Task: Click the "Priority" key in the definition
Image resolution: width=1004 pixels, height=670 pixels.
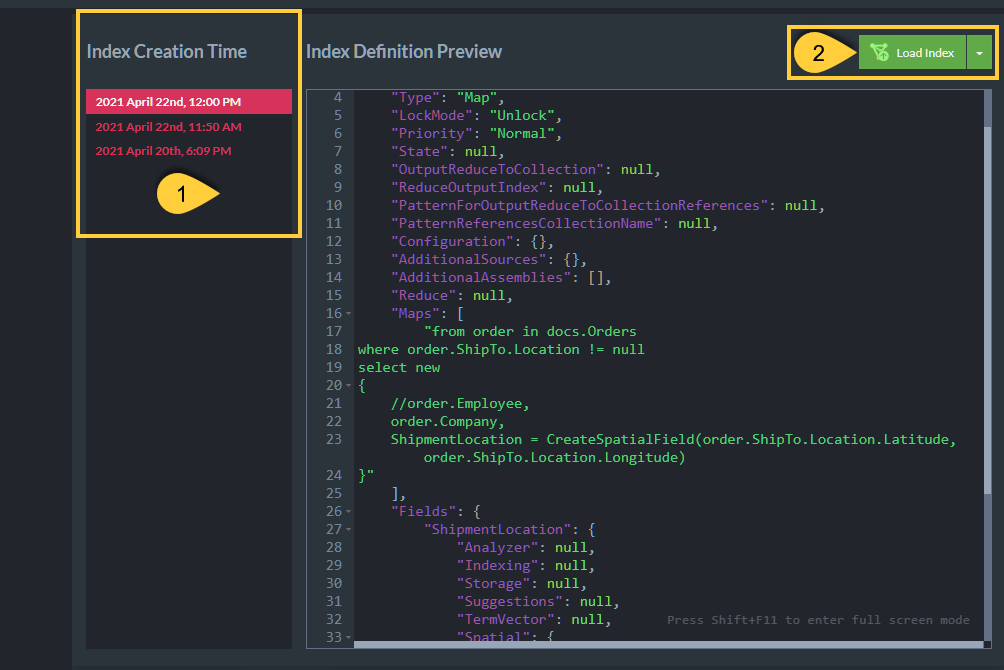Action: 432,133
